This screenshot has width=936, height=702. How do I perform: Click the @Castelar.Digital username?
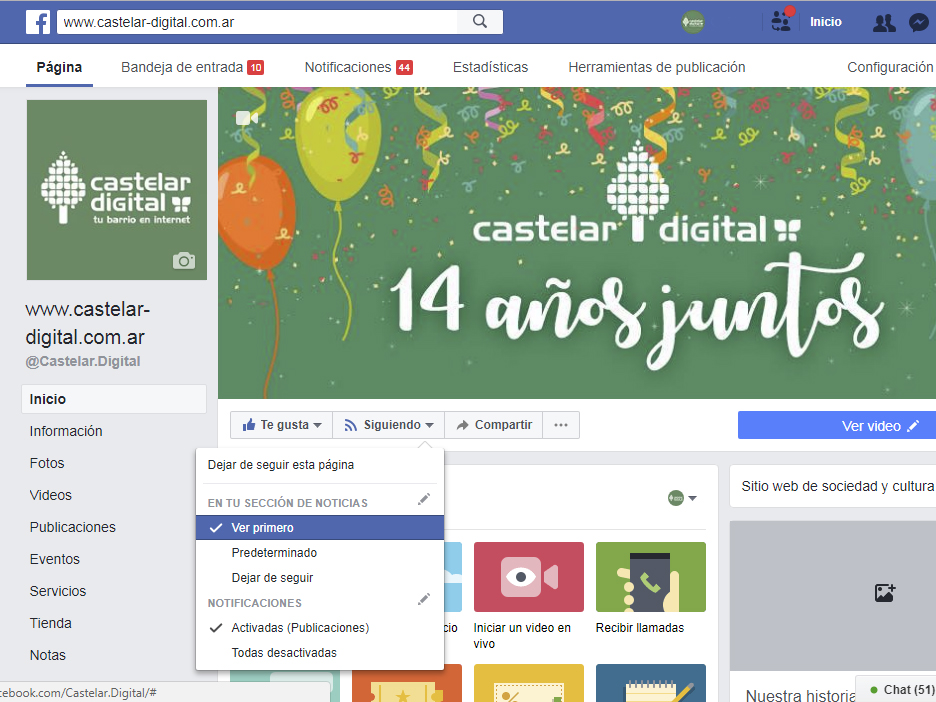click(83, 361)
